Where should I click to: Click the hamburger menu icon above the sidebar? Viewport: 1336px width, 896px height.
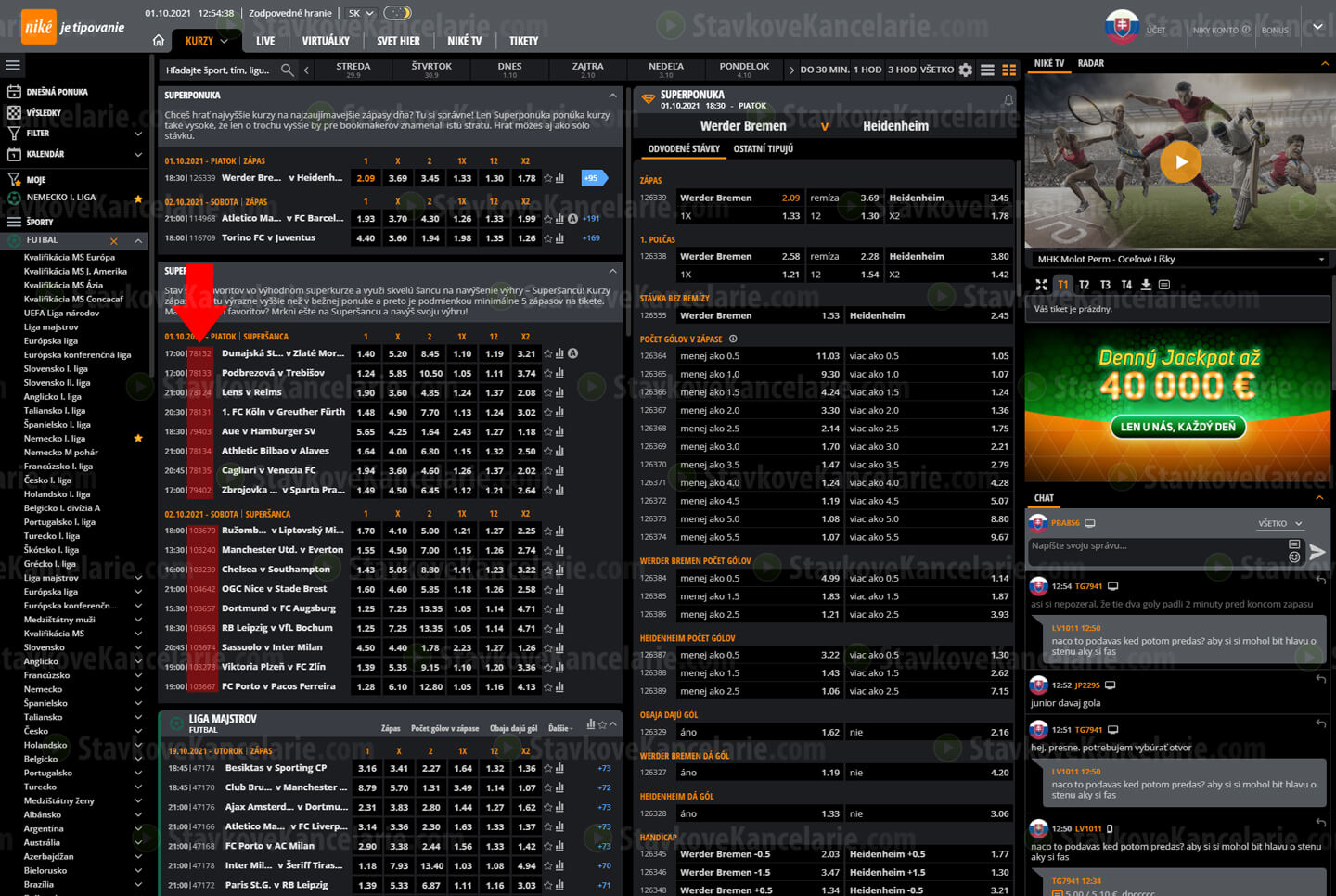(x=13, y=65)
